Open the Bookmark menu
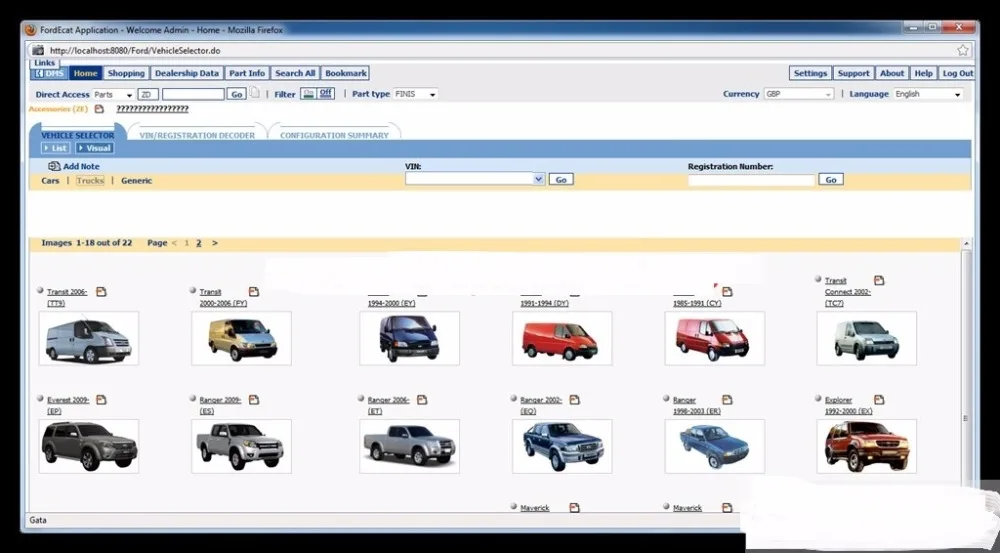This screenshot has width=1000, height=553. 346,73
